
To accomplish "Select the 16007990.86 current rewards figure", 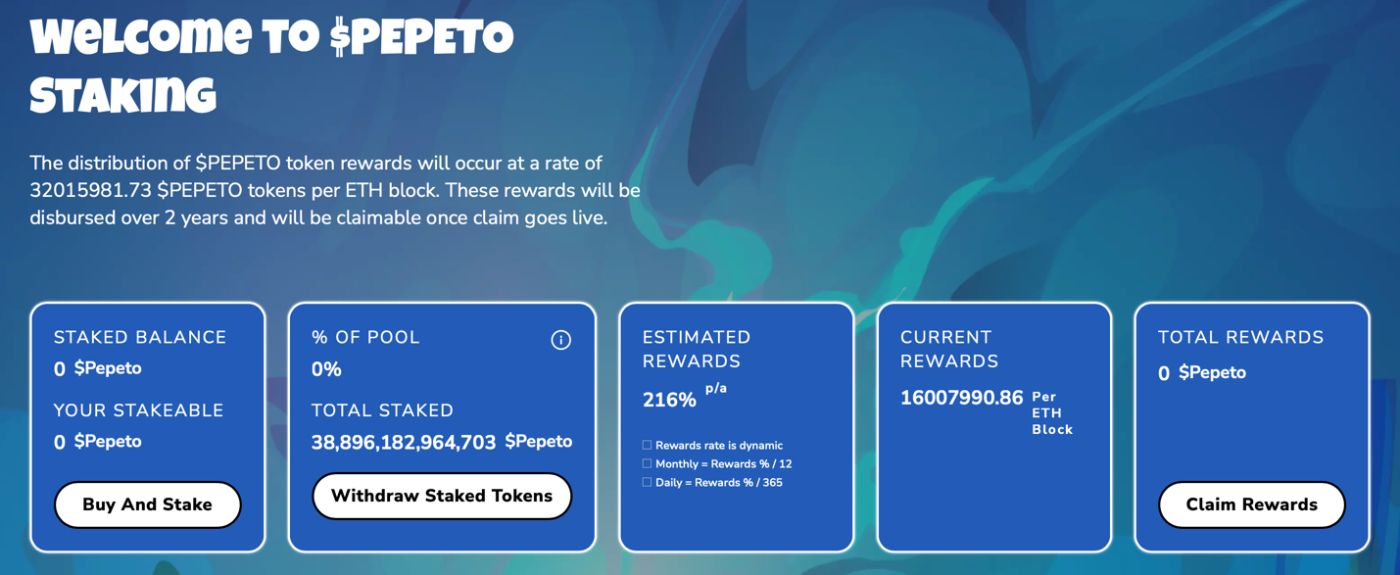I will click(962, 398).
